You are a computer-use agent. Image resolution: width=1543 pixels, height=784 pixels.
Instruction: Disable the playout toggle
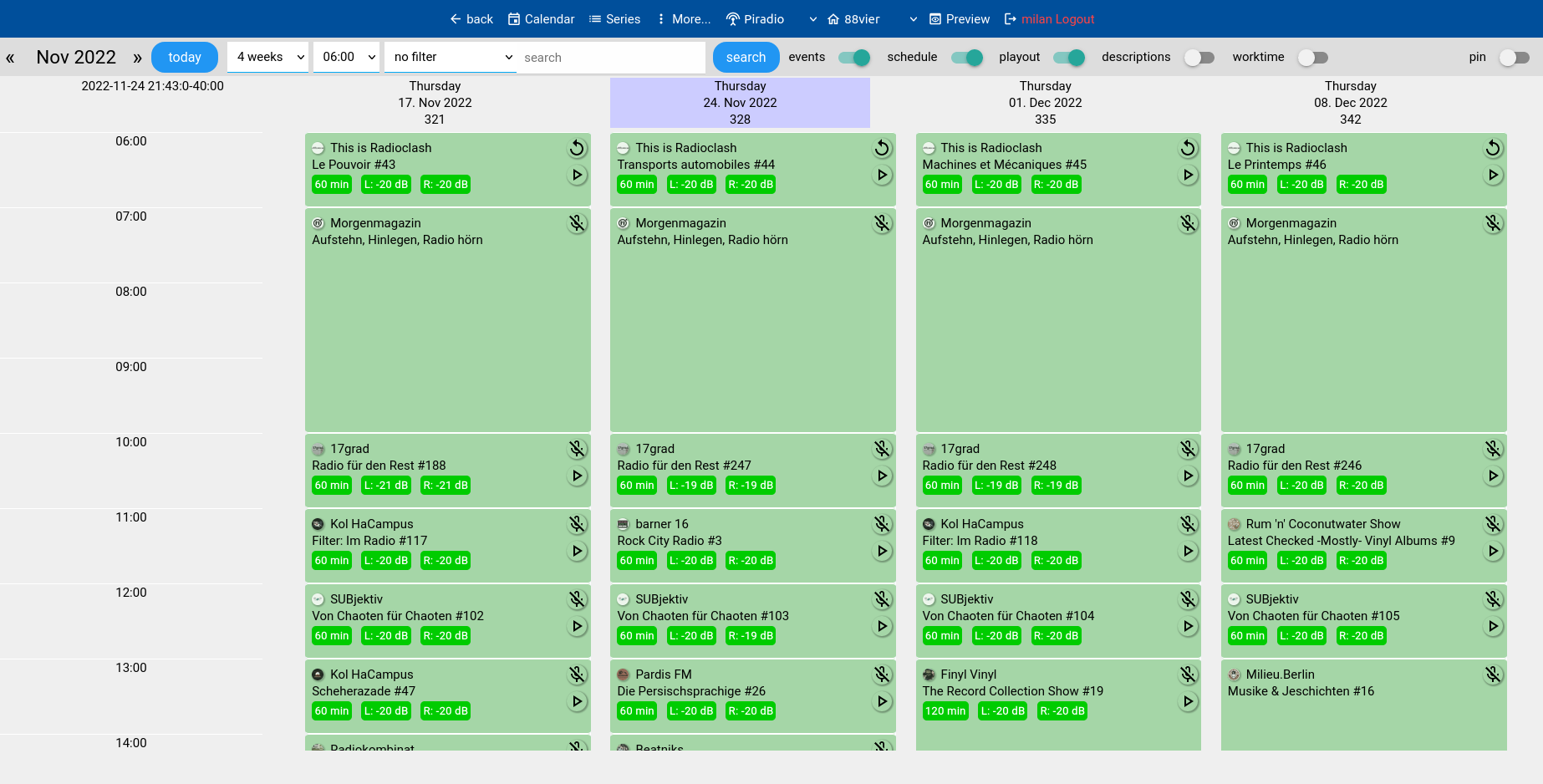tap(1068, 57)
